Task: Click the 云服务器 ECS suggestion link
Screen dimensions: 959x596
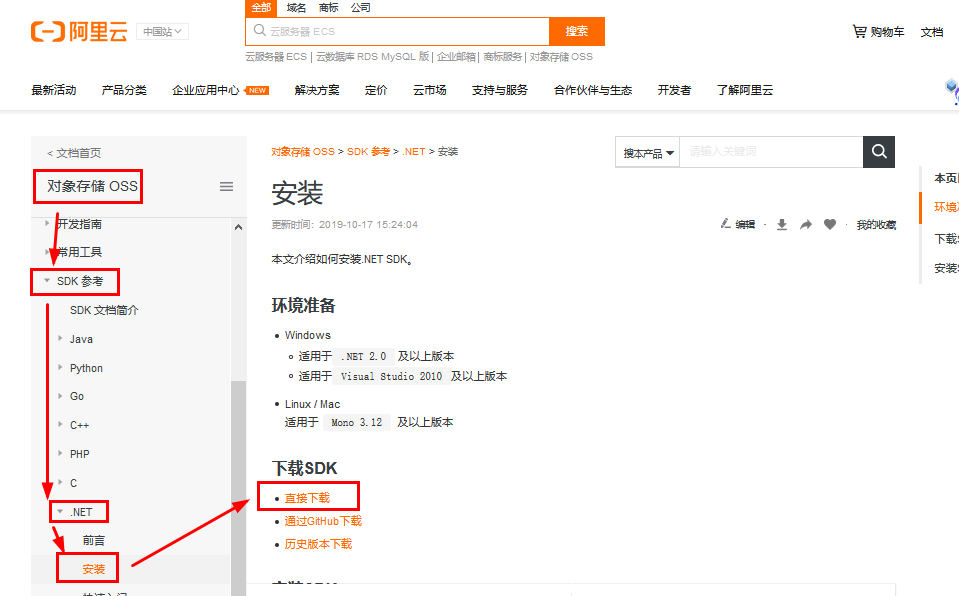Action: tap(276, 57)
